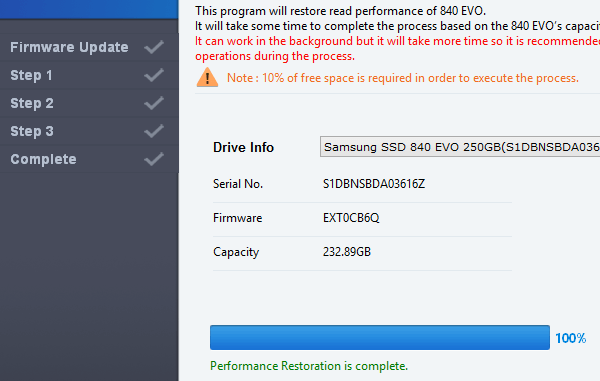Click the Step 1 checkmark icon
This screenshot has height=381, width=600.
154,75
